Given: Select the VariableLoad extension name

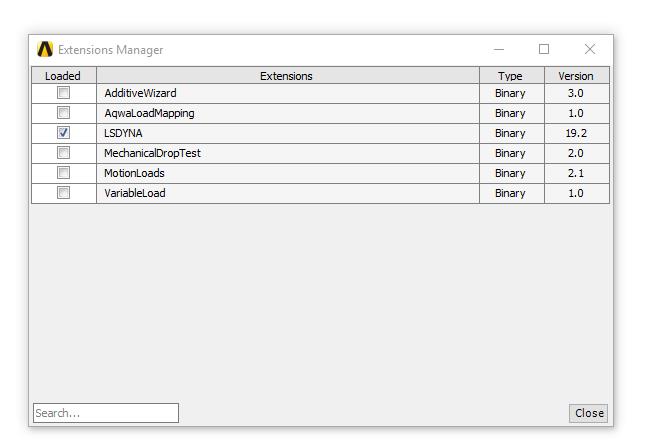Looking at the screenshot, I should tap(135, 193).
